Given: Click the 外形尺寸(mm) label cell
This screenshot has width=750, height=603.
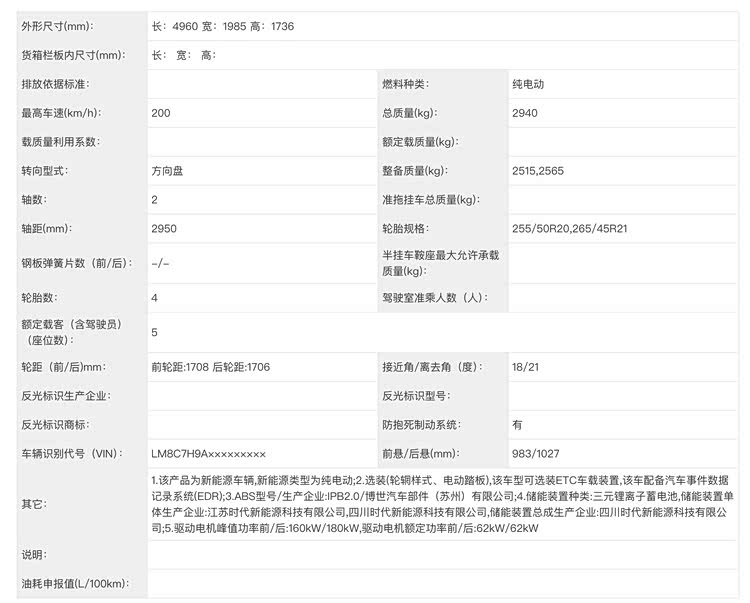Looking at the screenshot, I should point(63,26).
